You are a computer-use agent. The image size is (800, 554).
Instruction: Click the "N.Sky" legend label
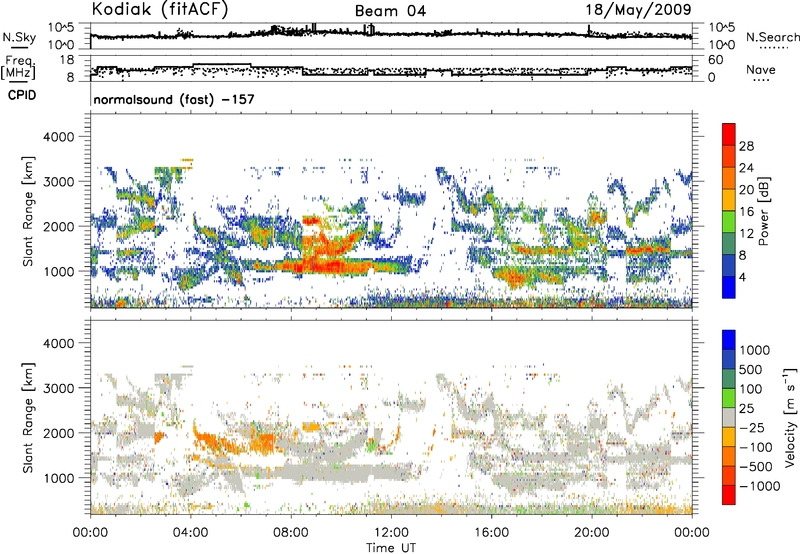click(x=19, y=37)
